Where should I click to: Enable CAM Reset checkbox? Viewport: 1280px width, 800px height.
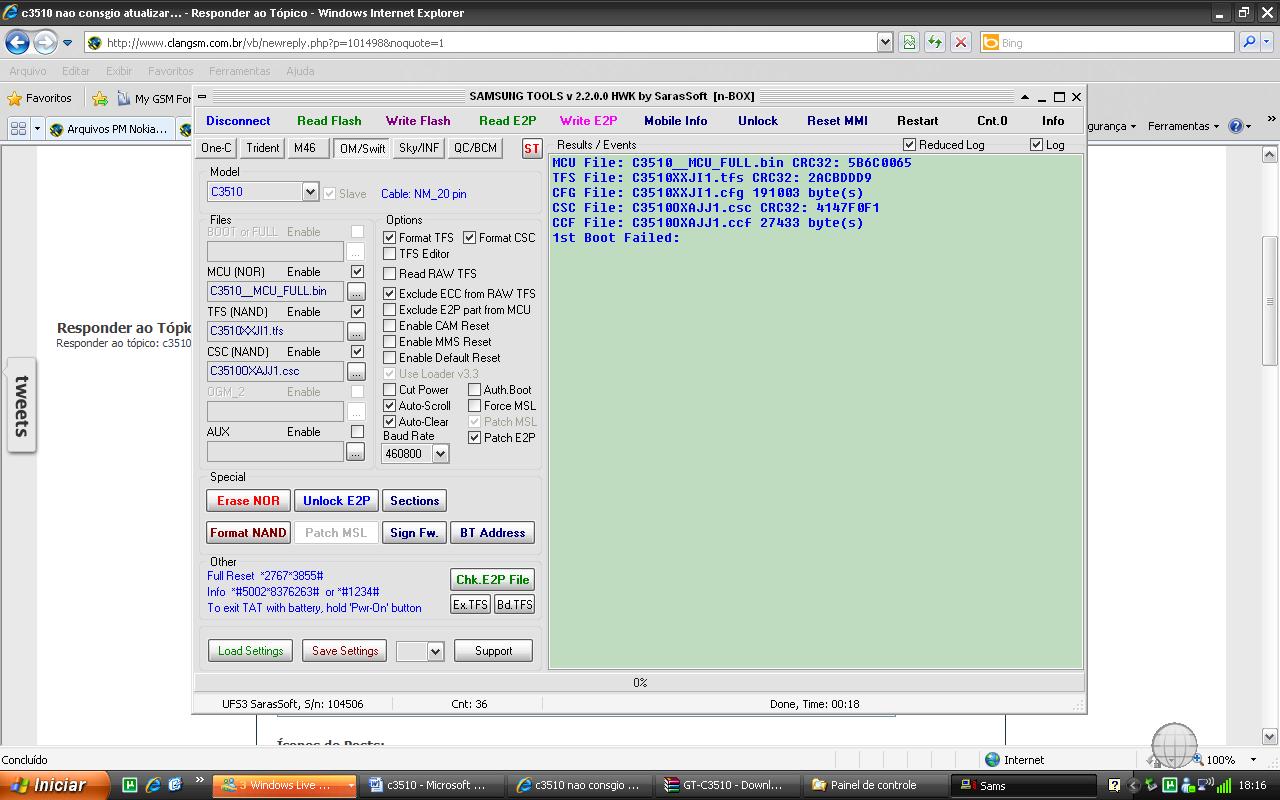point(390,326)
